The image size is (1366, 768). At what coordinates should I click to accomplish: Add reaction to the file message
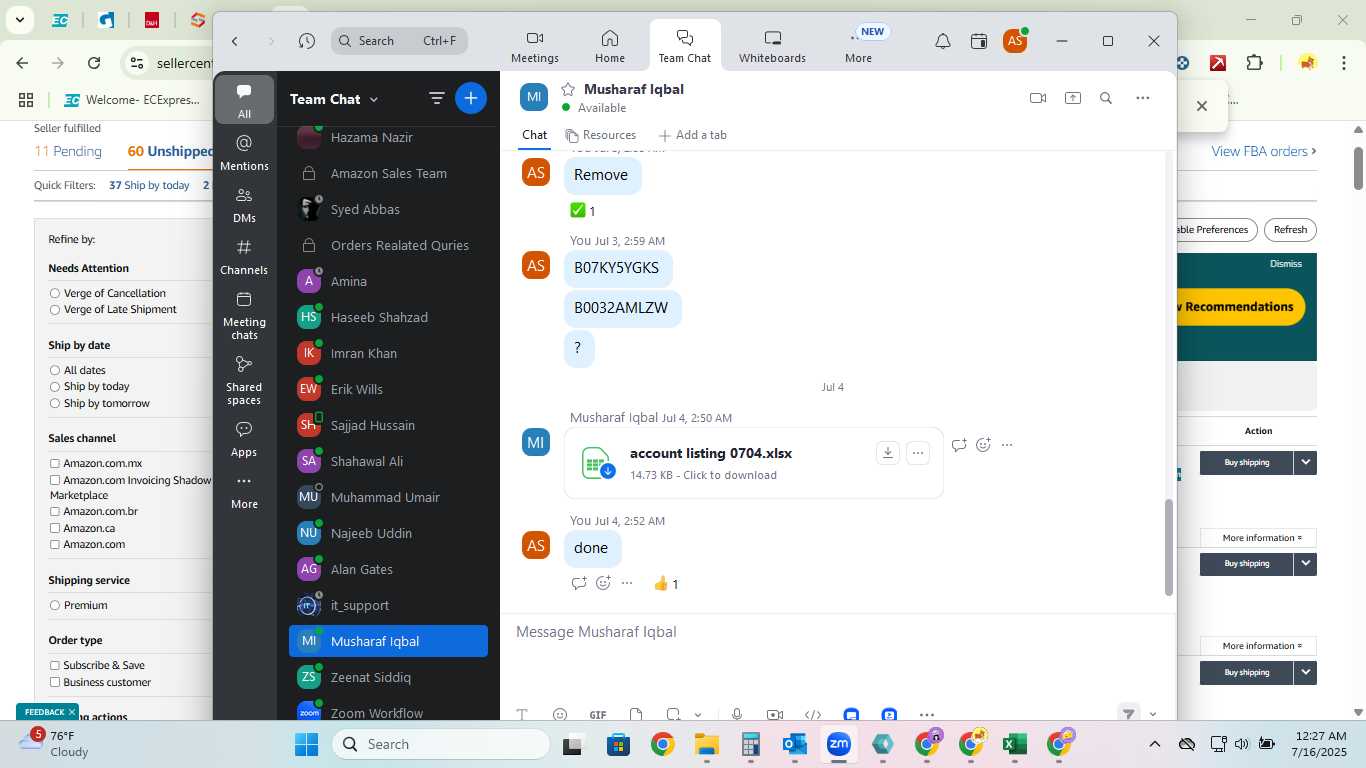click(x=983, y=445)
